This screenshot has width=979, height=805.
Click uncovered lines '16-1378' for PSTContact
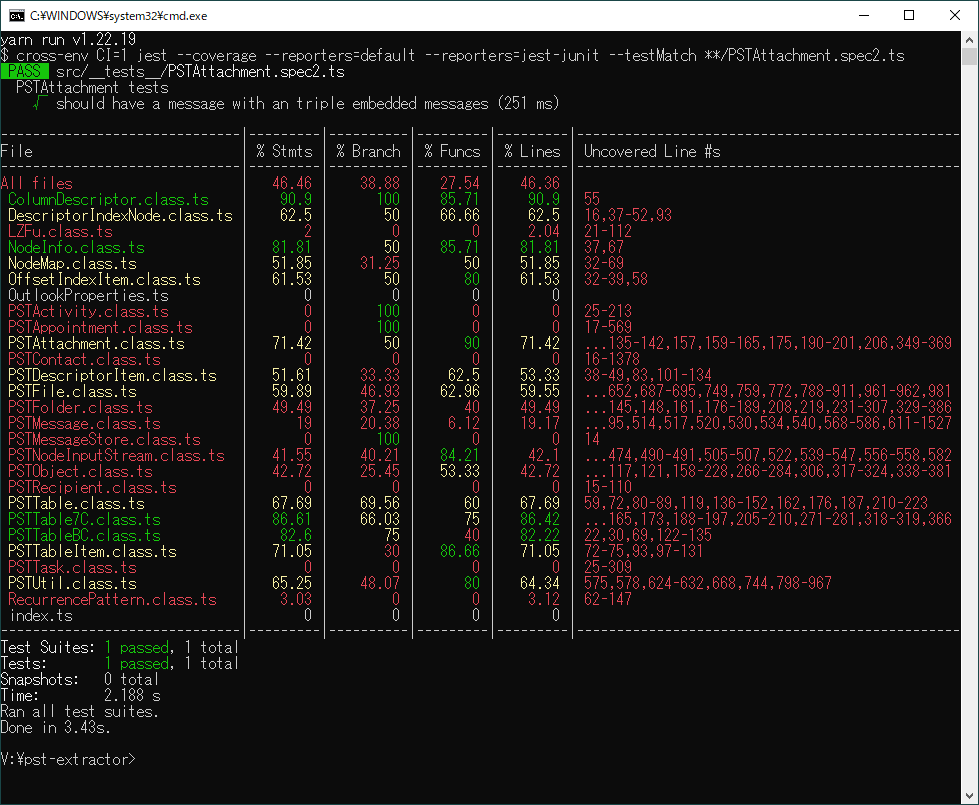(612, 359)
